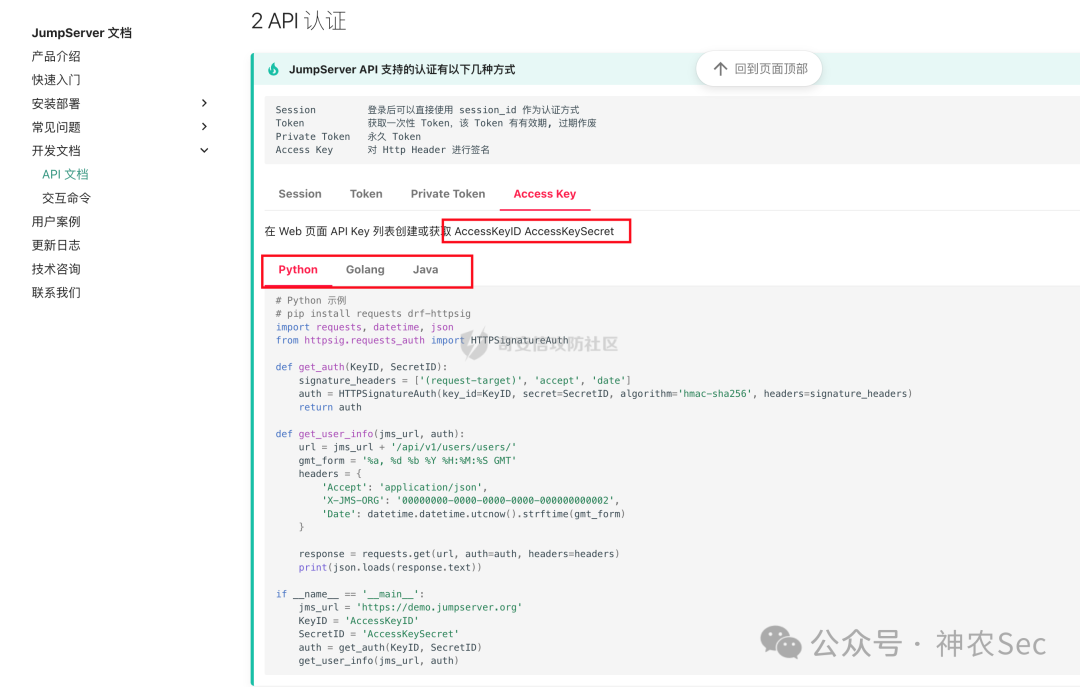Click the SecretID = 'AccessKeySecret' line

(x=378, y=634)
